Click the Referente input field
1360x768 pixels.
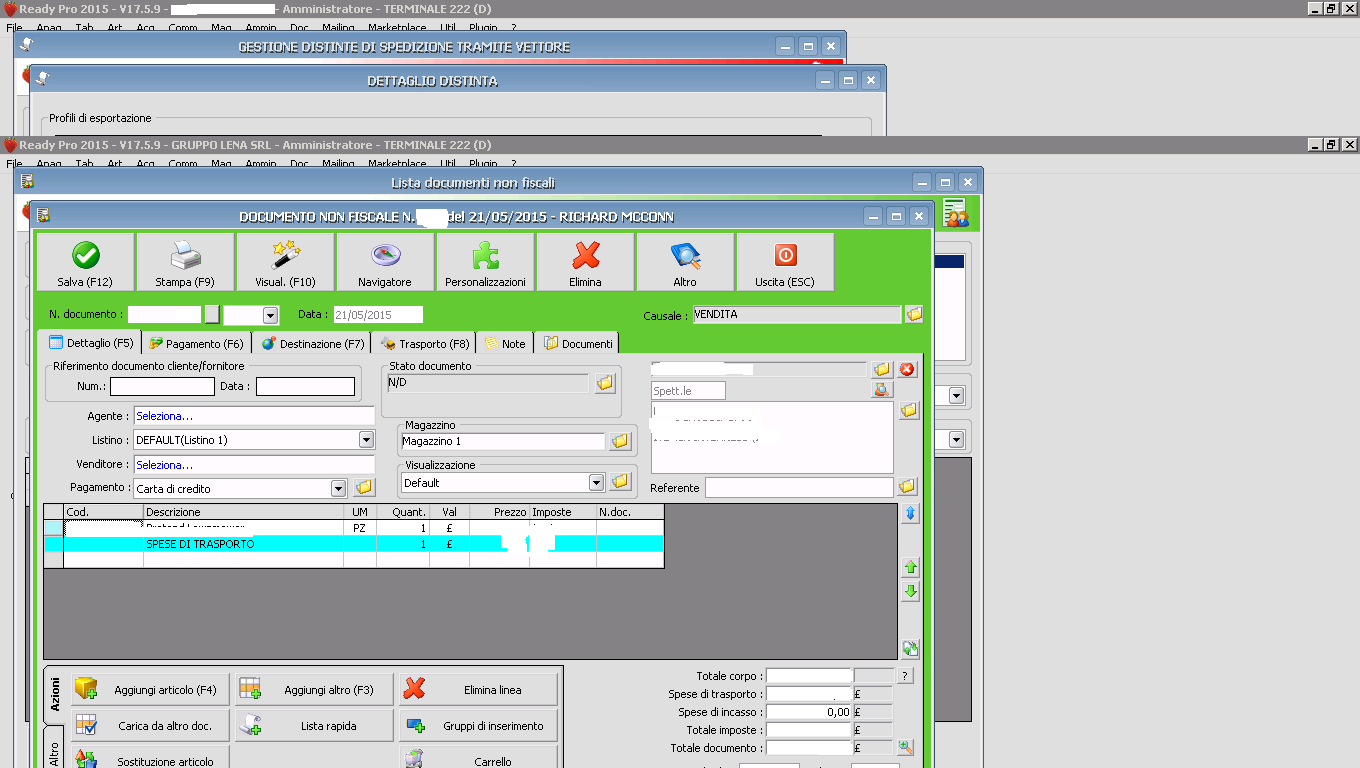click(798, 487)
